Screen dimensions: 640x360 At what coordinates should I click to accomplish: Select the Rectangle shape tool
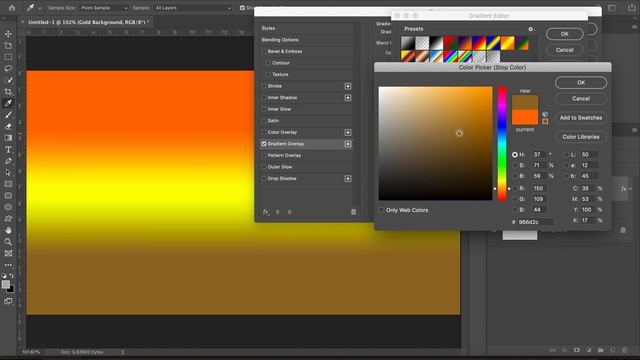click(x=8, y=184)
